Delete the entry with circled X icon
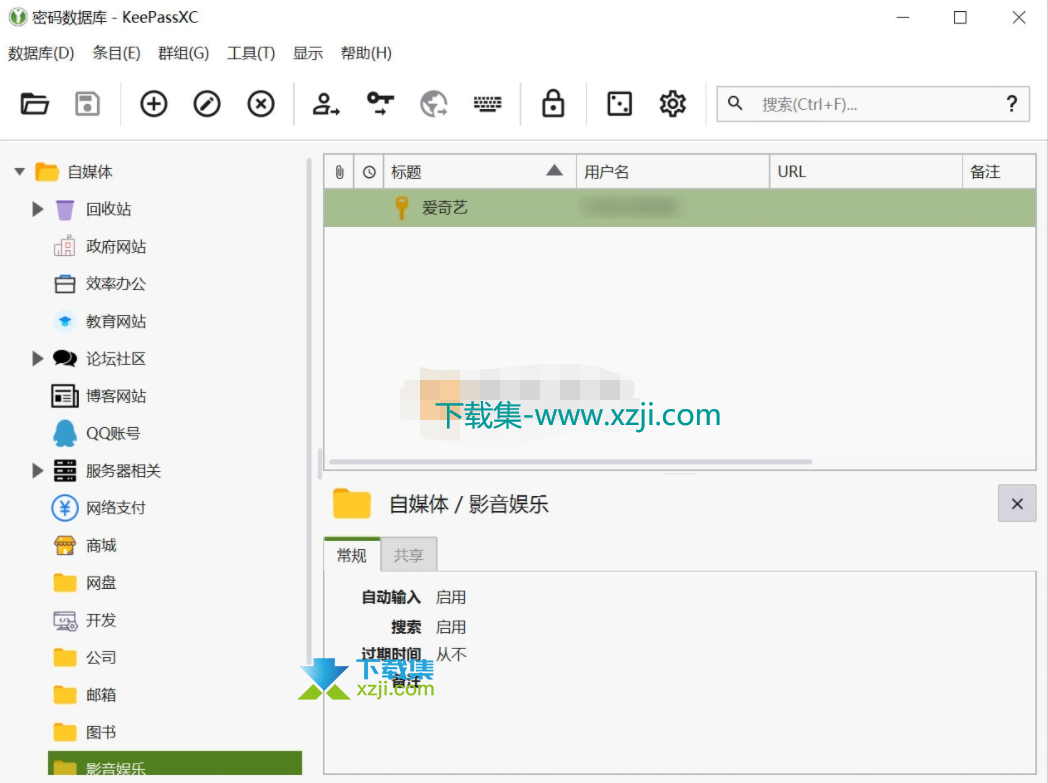 coord(261,104)
